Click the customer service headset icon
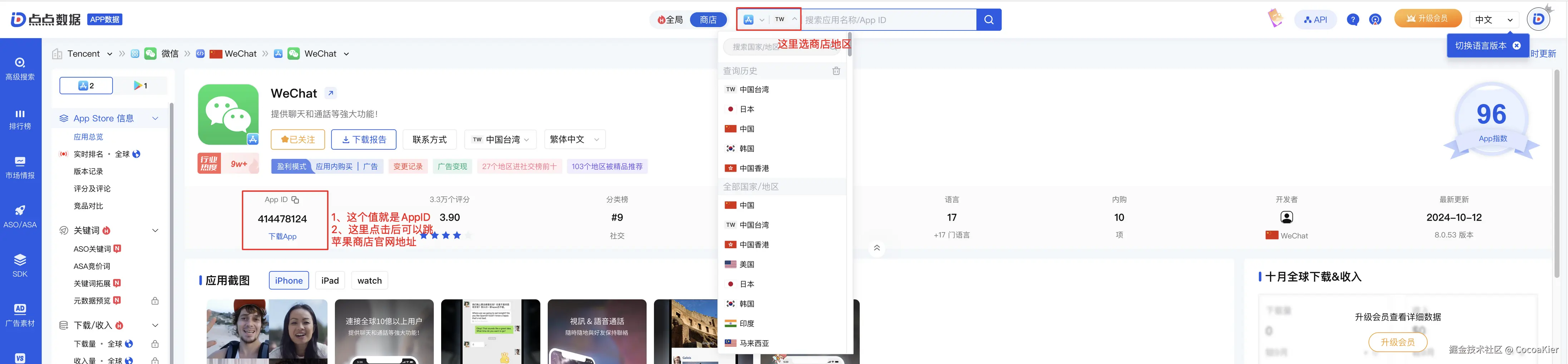 (1375, 19)
